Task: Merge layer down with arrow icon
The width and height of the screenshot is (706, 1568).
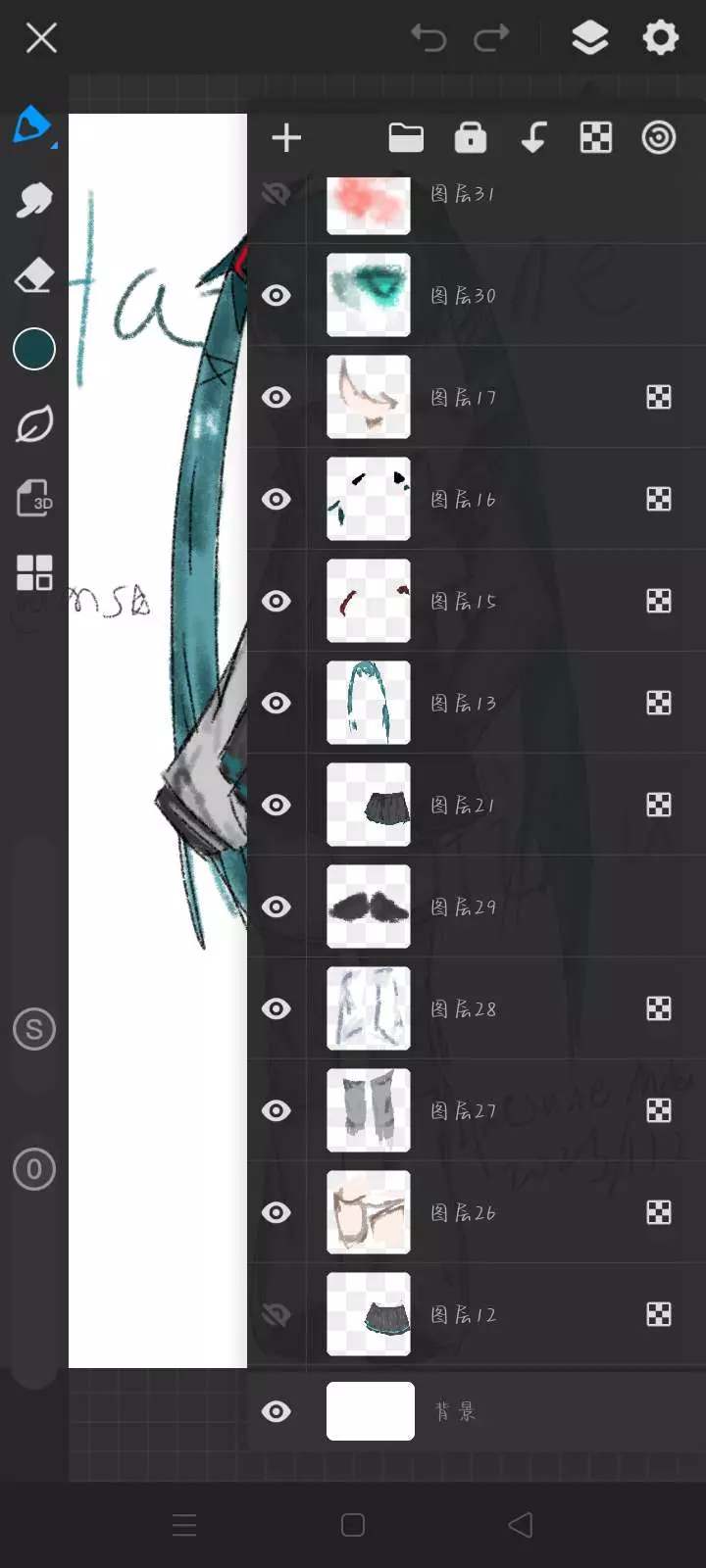Action: tap(533, 138)
